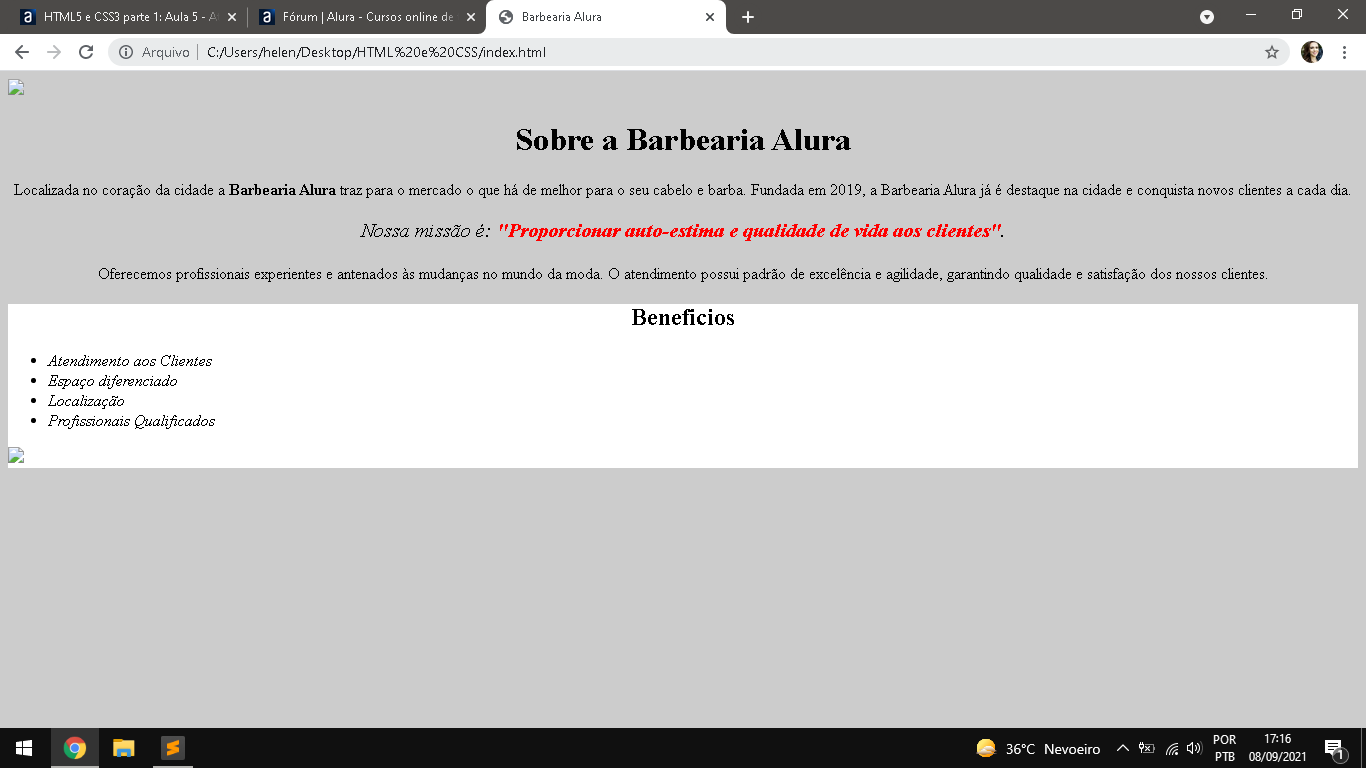Click the browser forward arrow
Viewport: 1366px width, 768px height.
(x=54, y=52)
